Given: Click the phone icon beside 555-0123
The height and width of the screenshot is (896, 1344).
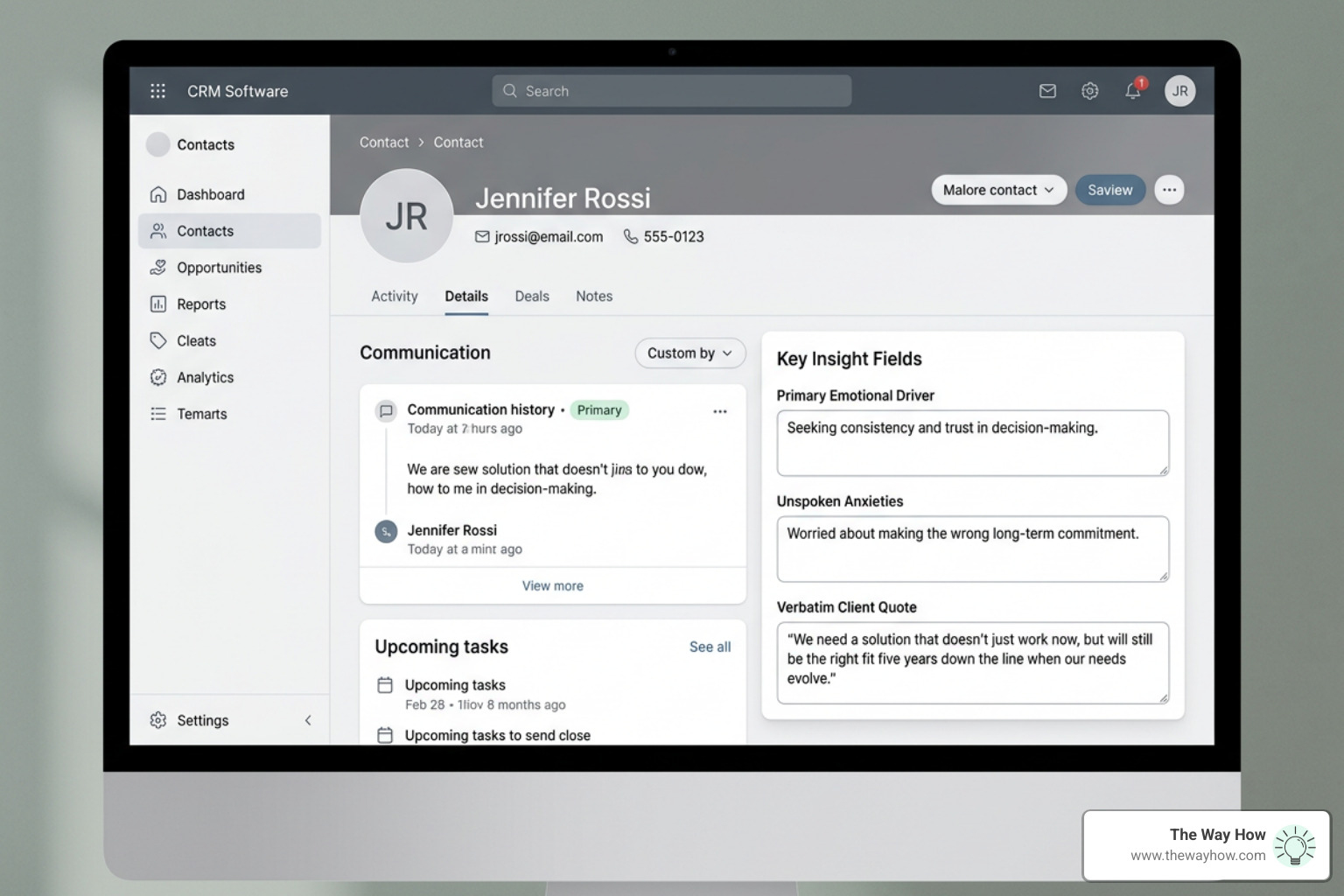Looking at the screenshot, I should coord(630,237).
